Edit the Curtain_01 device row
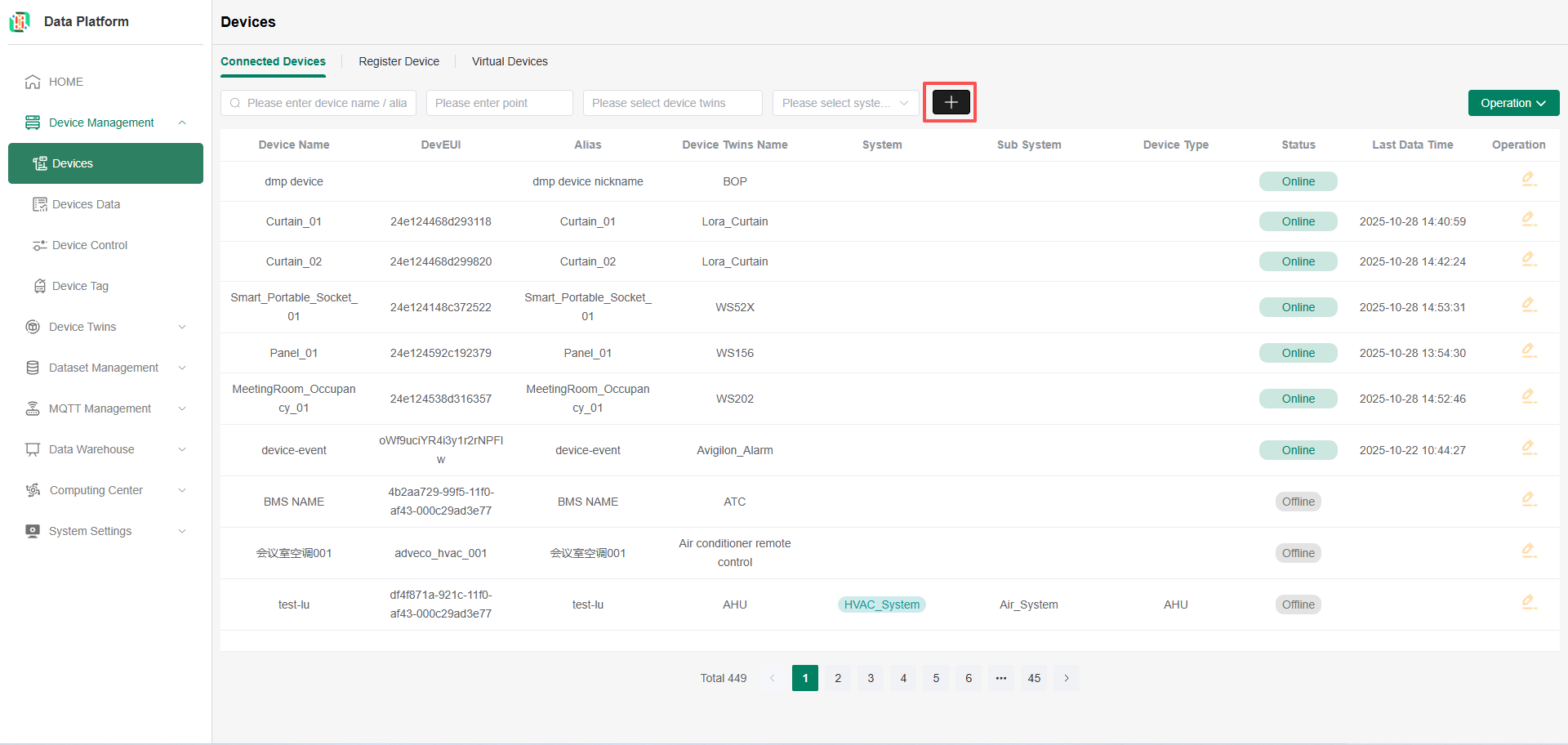Image resolution: width=1568 pixels, height=745 pixels. click(x=1528, y=219)
